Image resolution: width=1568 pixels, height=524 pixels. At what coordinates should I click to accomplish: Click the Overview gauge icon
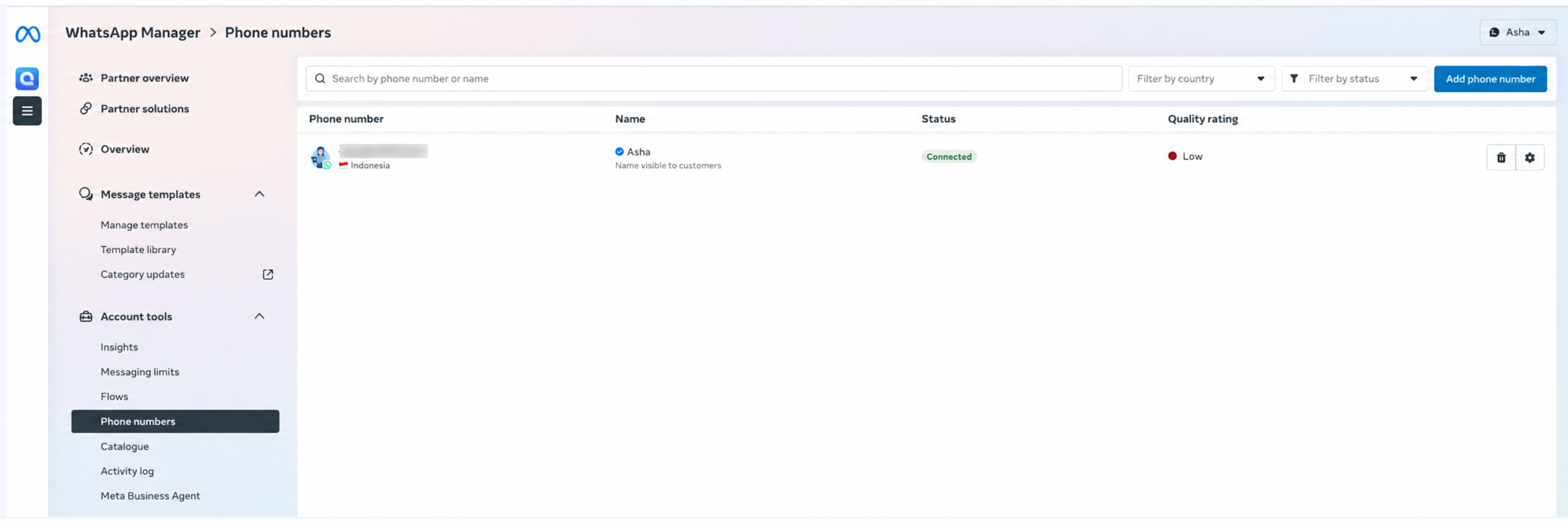85,149
